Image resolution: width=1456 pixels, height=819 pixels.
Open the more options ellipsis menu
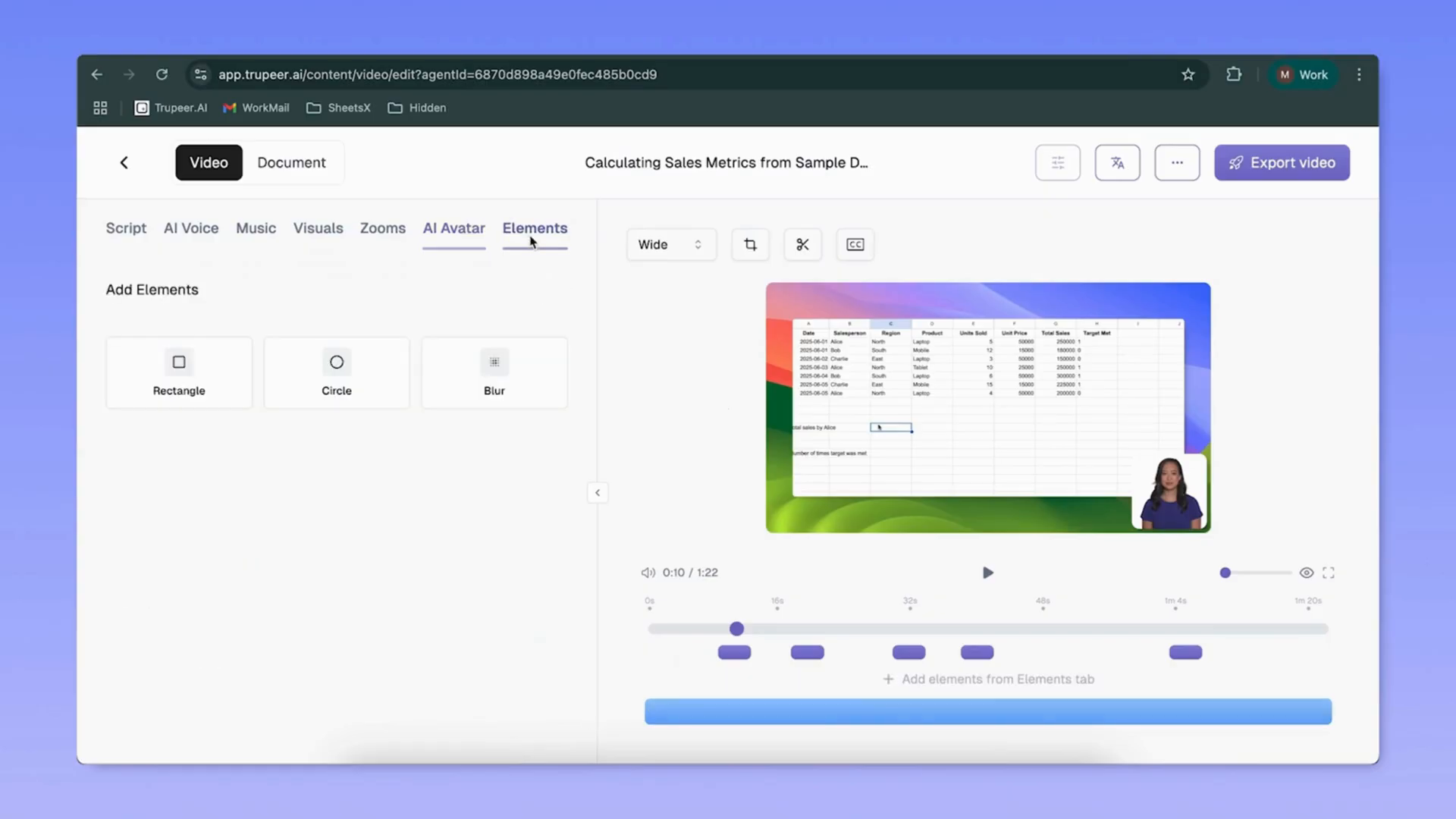pos(1177,162)
